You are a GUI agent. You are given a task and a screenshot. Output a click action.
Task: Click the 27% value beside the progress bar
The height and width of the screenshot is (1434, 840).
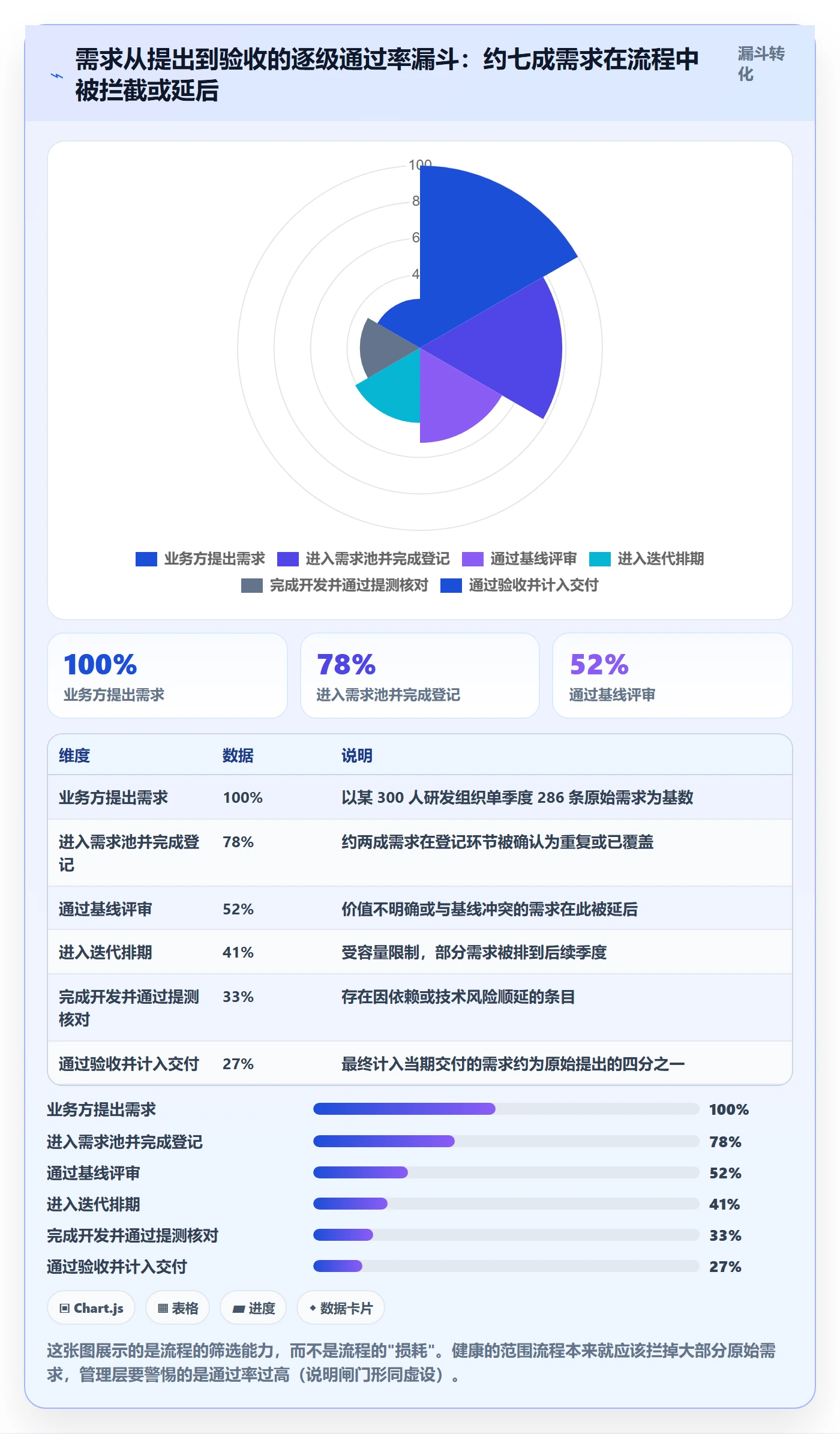(x=725, y=1267)
